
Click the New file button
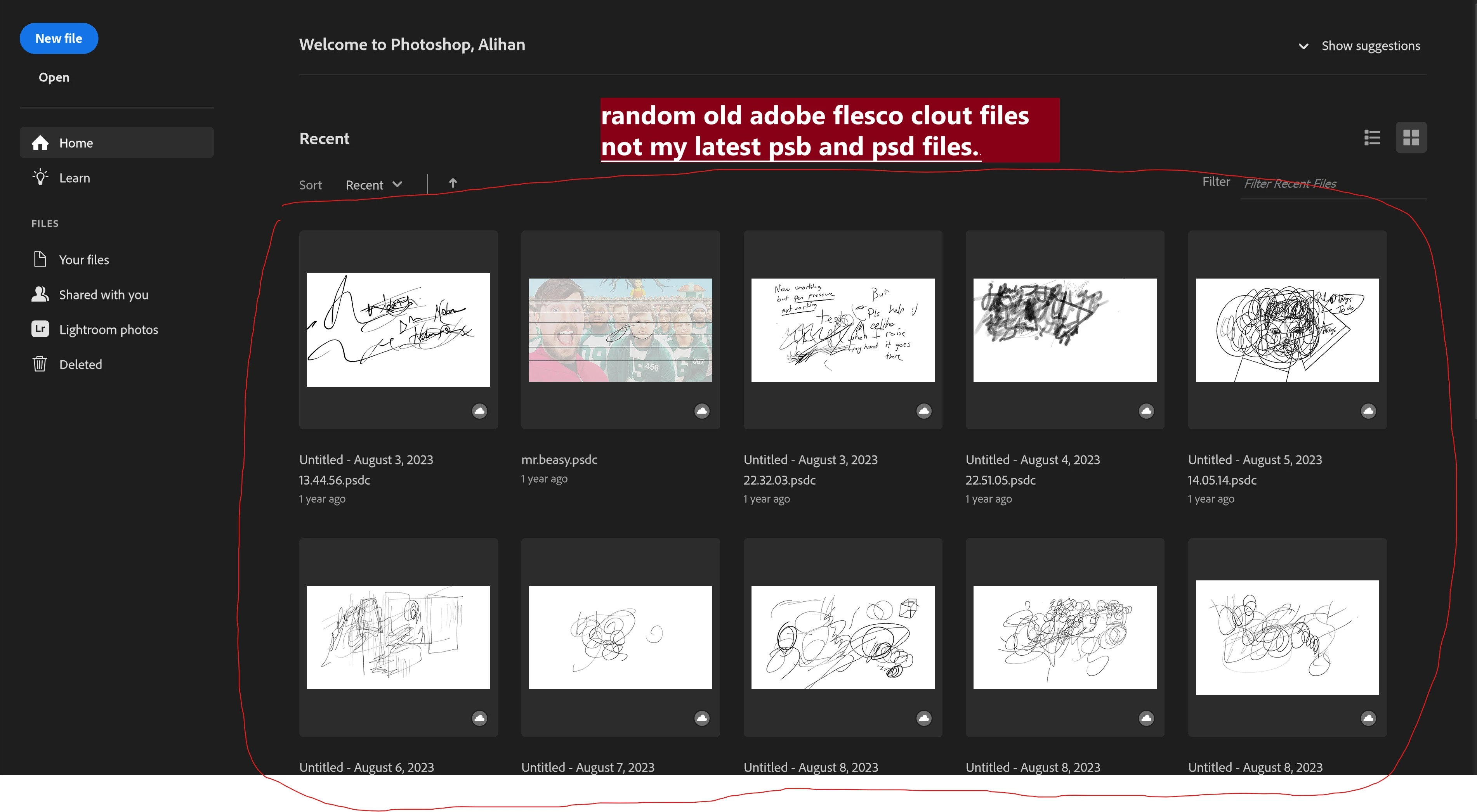click(x=59, y=38)
